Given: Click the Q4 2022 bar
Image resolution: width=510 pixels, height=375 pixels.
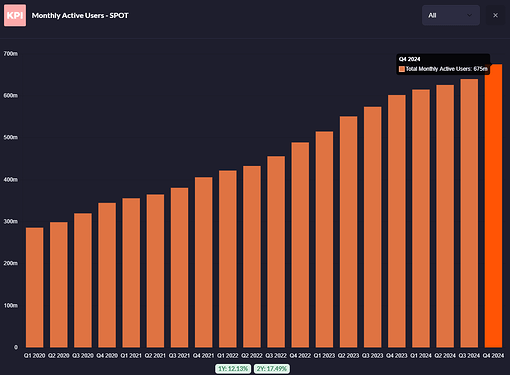Looking at the screenshot, I should (x=300, y=245).
